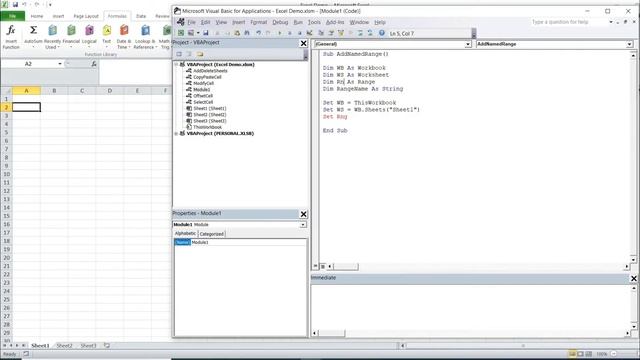The height and width of the screenshot is (360, 640).
Task: Open the VBA Debug menu
Action: [x=280, y=22]
